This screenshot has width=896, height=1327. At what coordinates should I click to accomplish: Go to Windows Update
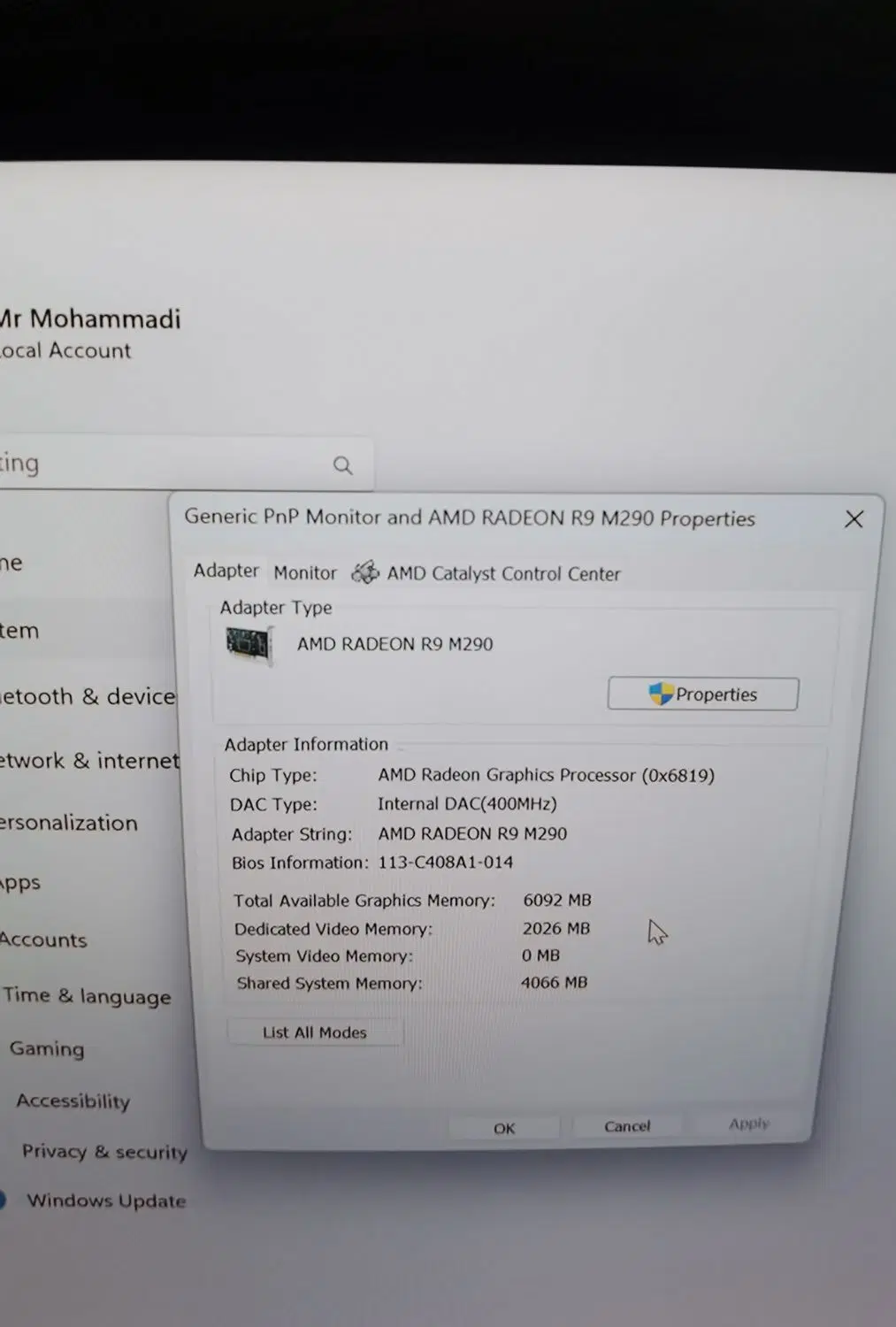coord(106,1200)
